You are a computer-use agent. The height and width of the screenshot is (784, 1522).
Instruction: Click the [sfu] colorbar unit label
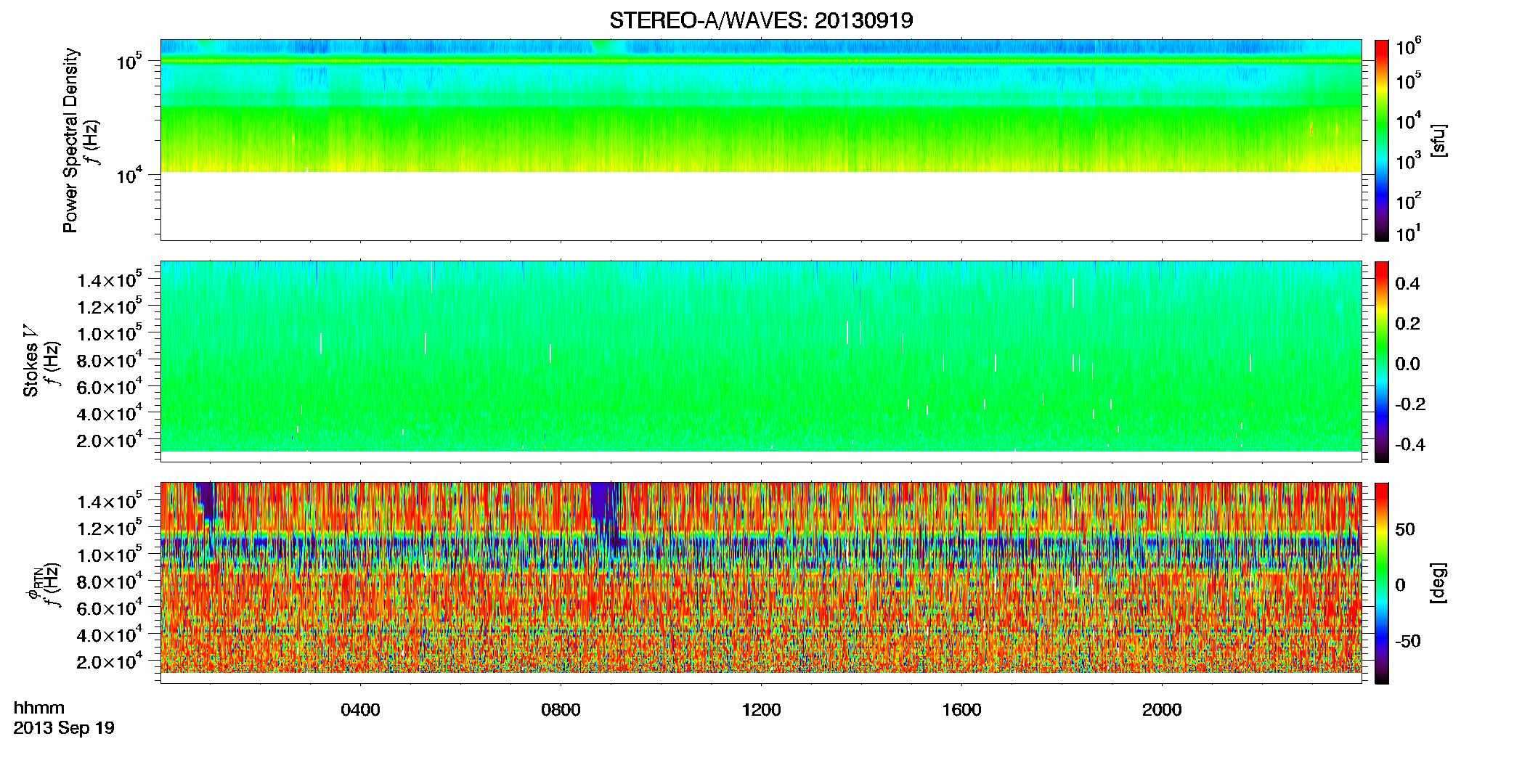(x=1438, y=140)
